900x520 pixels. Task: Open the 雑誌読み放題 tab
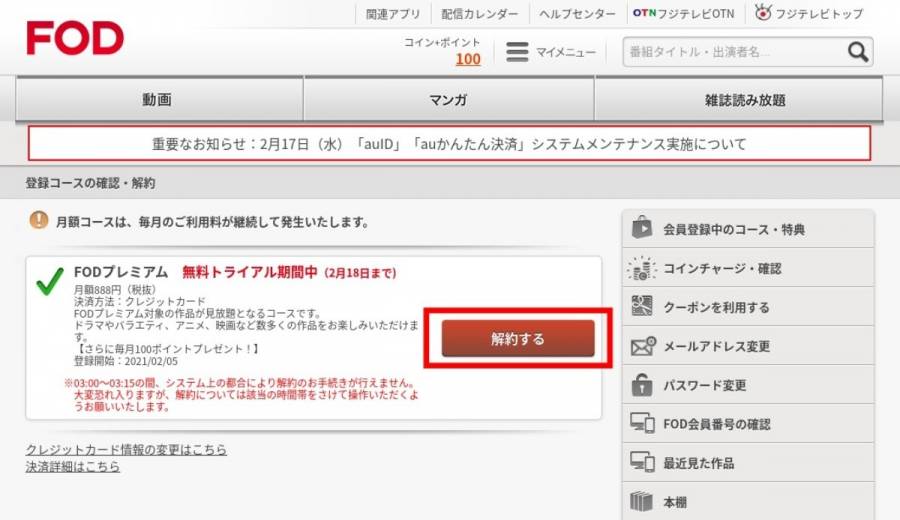coord(739,99)
